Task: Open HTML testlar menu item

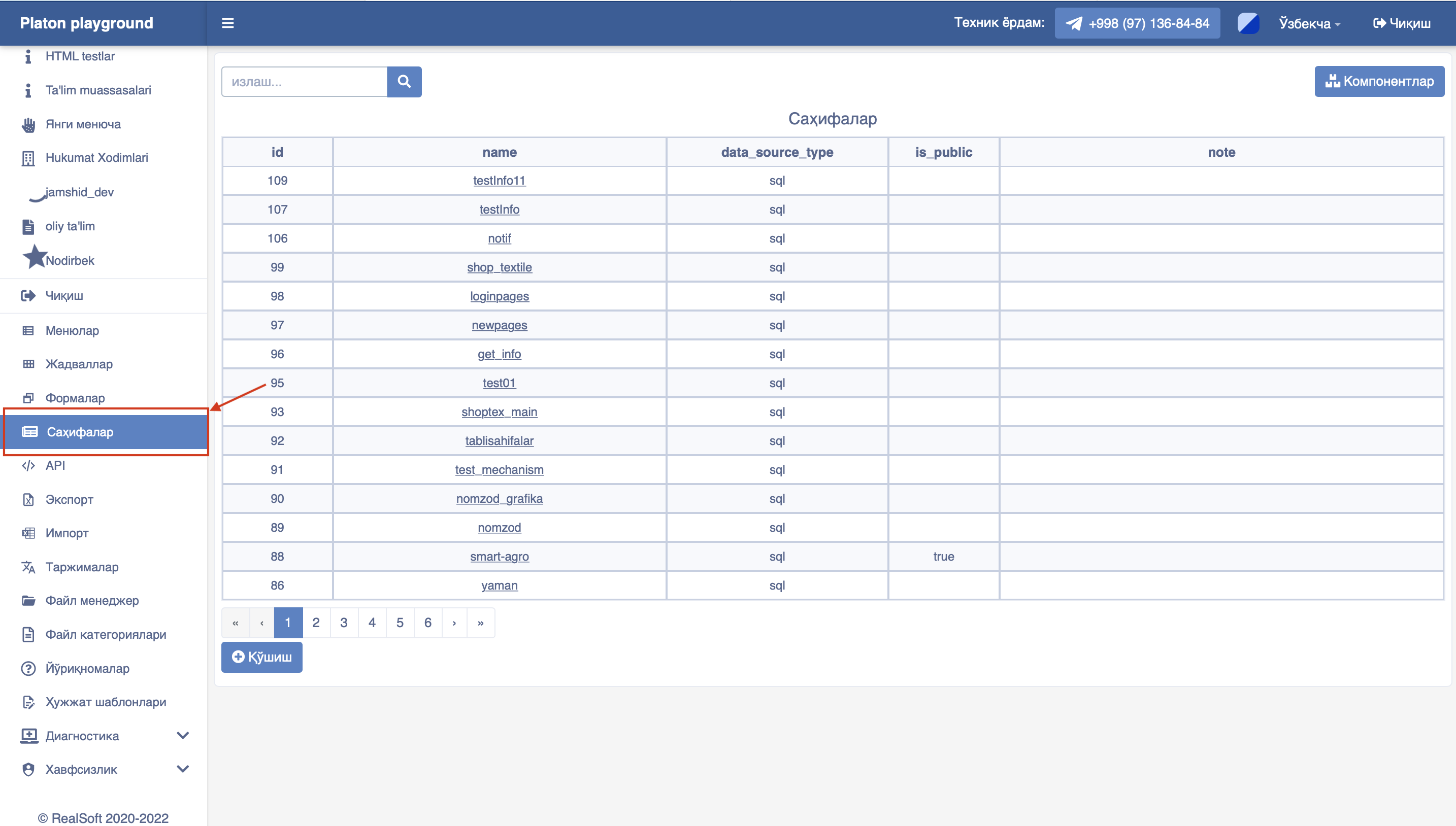Action: 80,56
